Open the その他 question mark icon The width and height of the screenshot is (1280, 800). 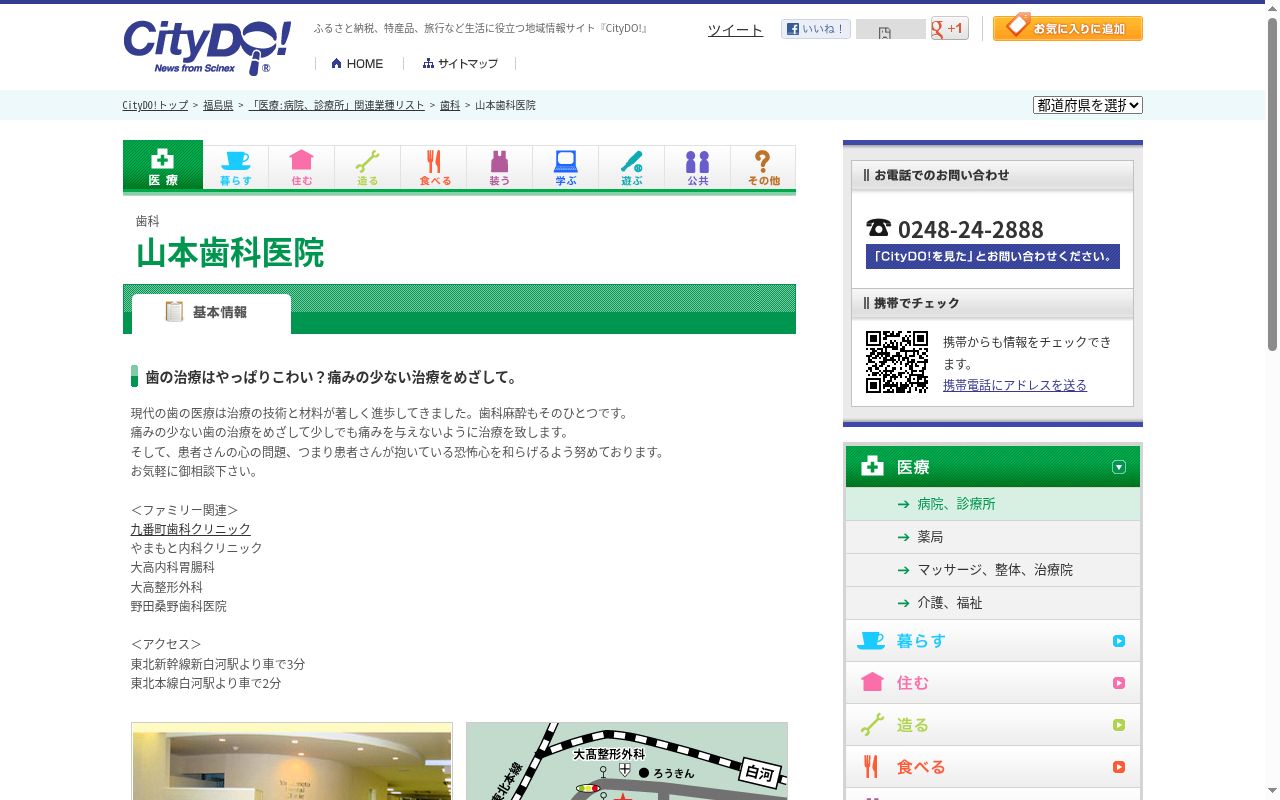pyautogui.click(x=763, y=167)
